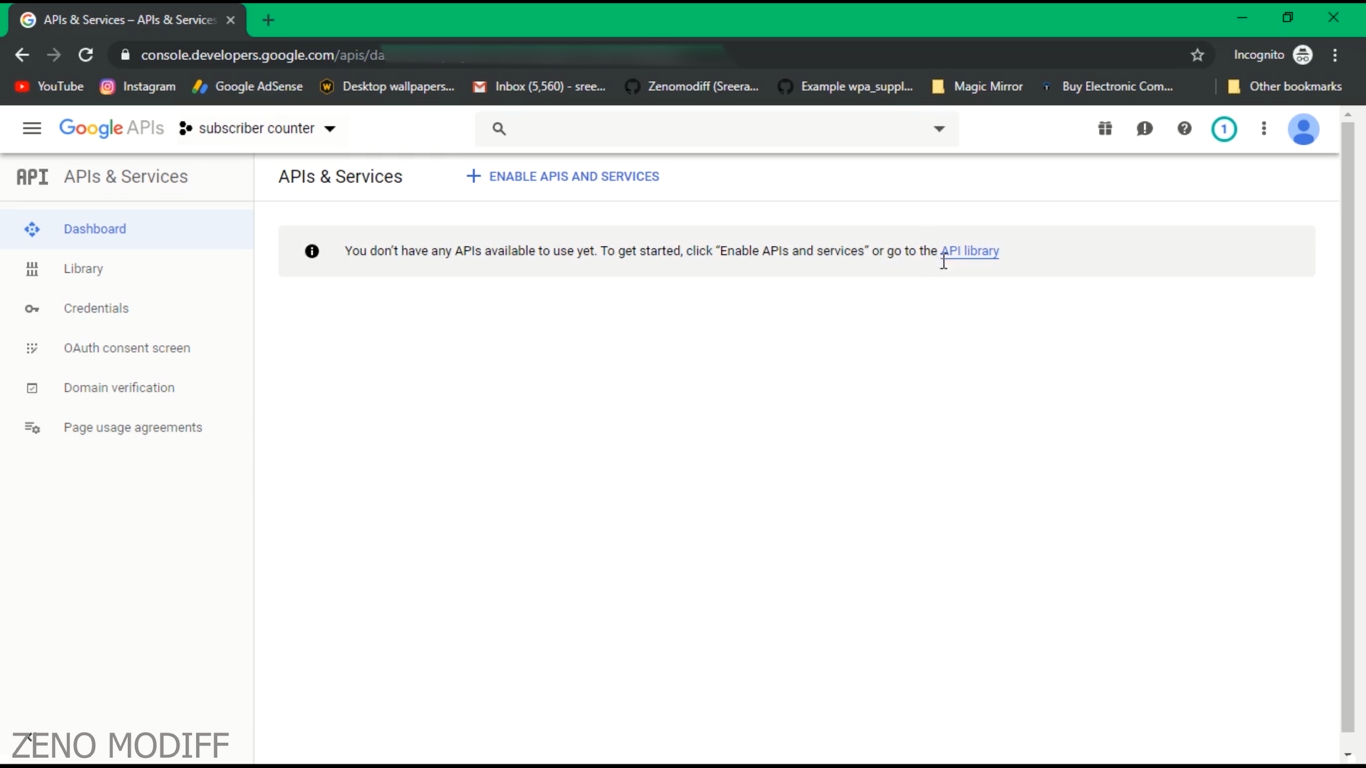Open the Chrome three-dot menu

[1336, 55]
